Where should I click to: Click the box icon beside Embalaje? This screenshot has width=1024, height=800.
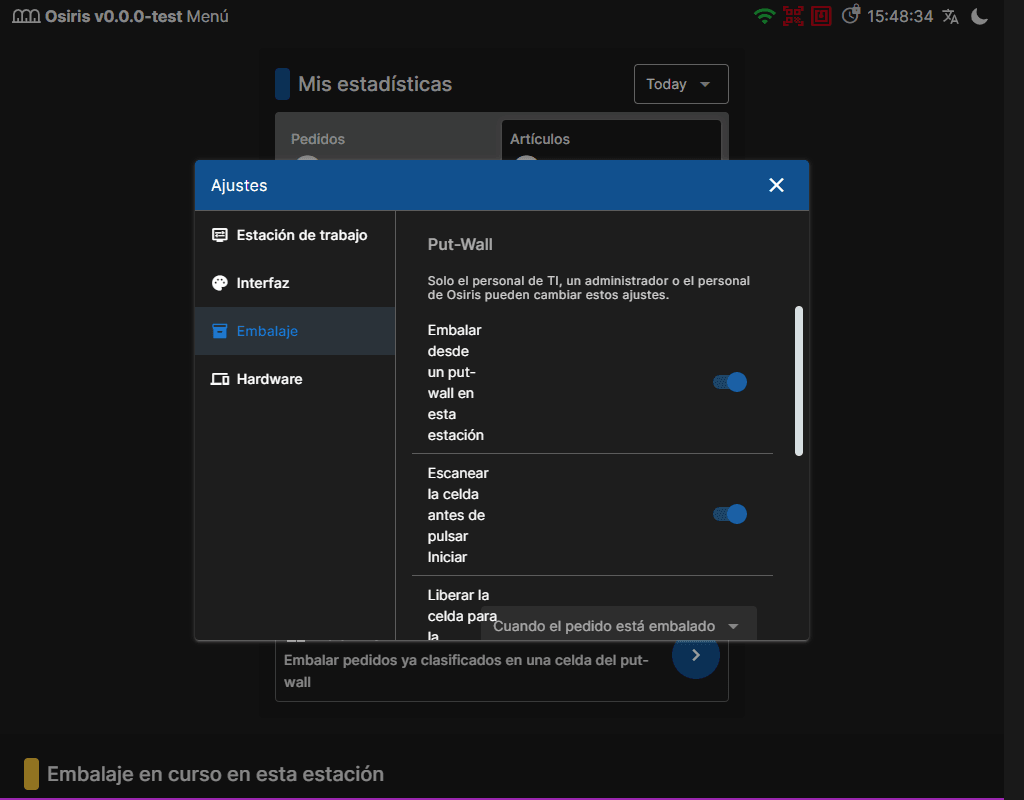click(219, 331)
